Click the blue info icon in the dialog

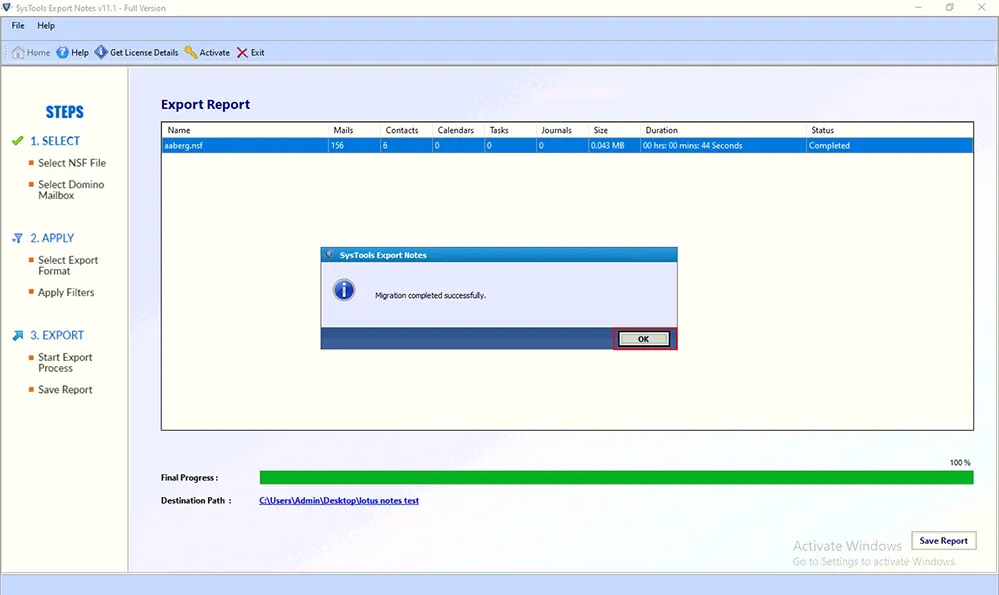tap(344, 290)
